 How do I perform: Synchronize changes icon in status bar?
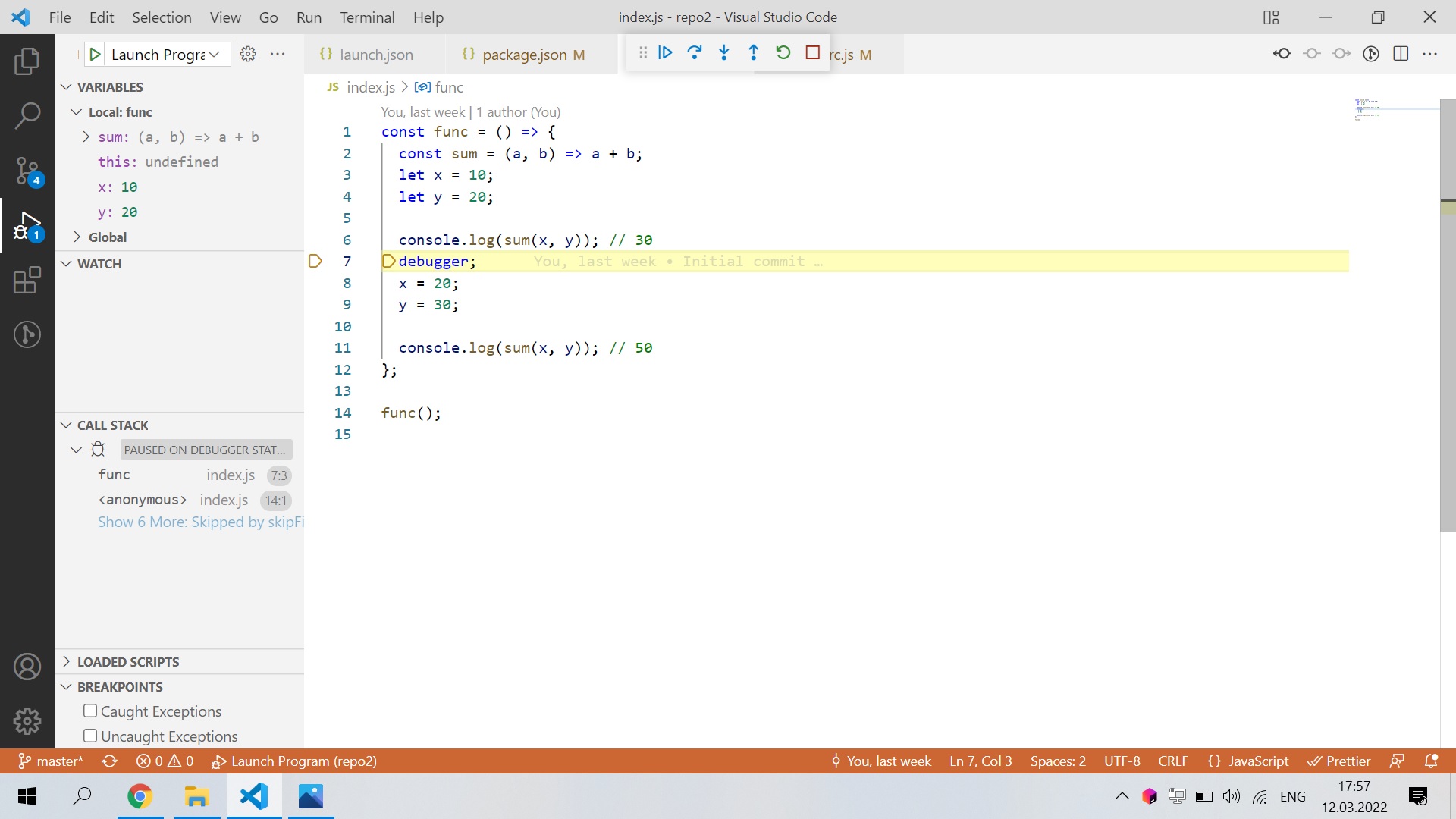click(x=110, y=761)
